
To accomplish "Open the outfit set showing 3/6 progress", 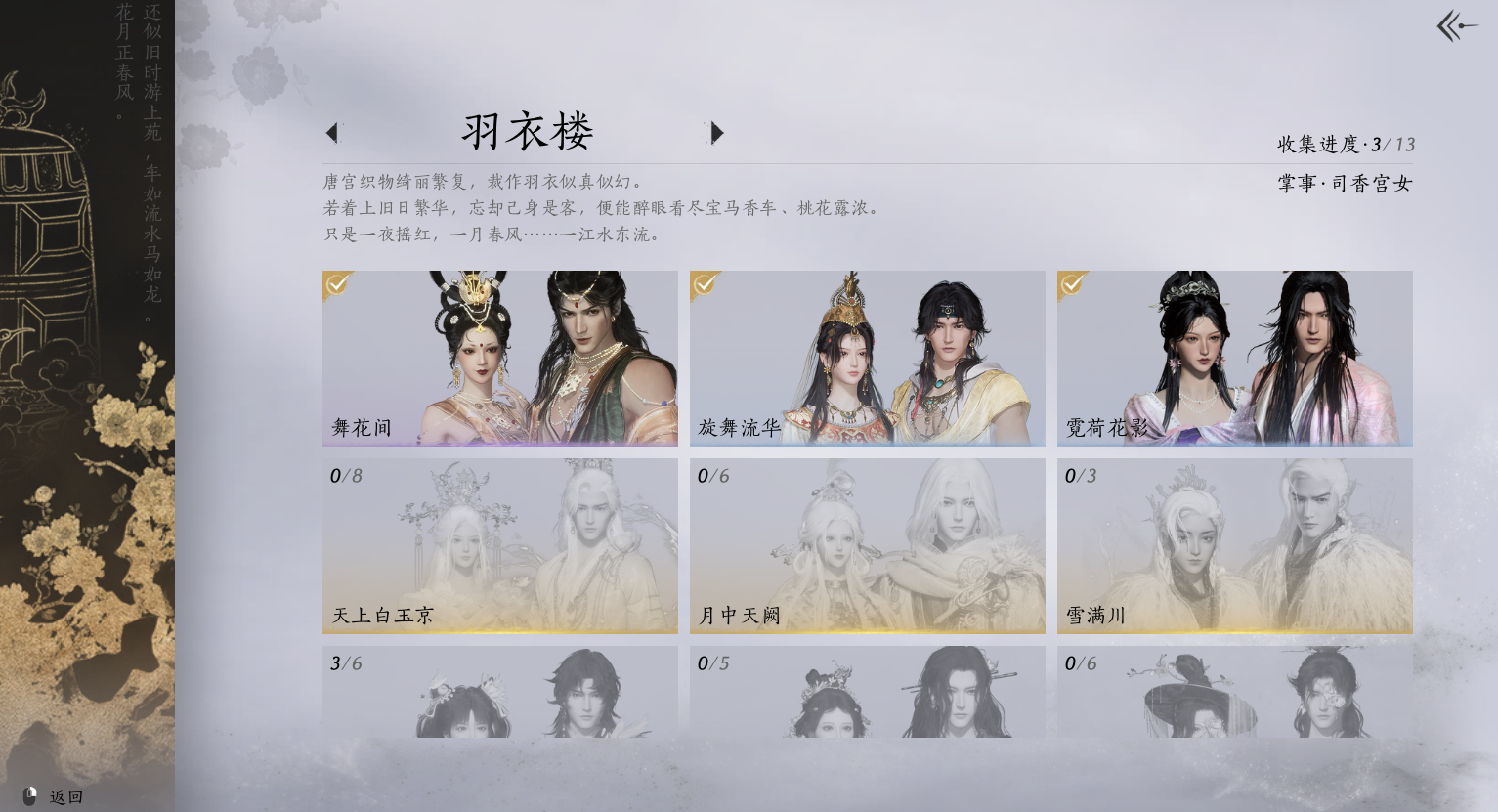I will tap(500, 692).
